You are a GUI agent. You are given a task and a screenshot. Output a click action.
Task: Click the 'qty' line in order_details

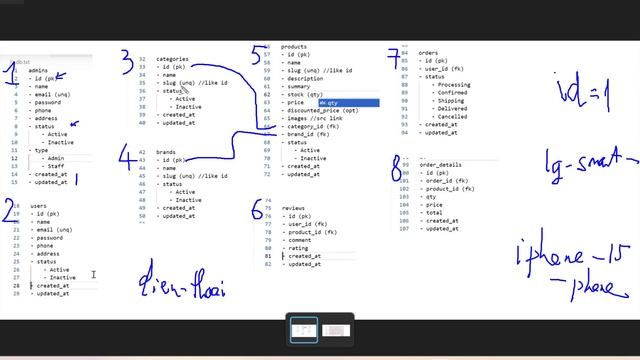coord(431,196)
